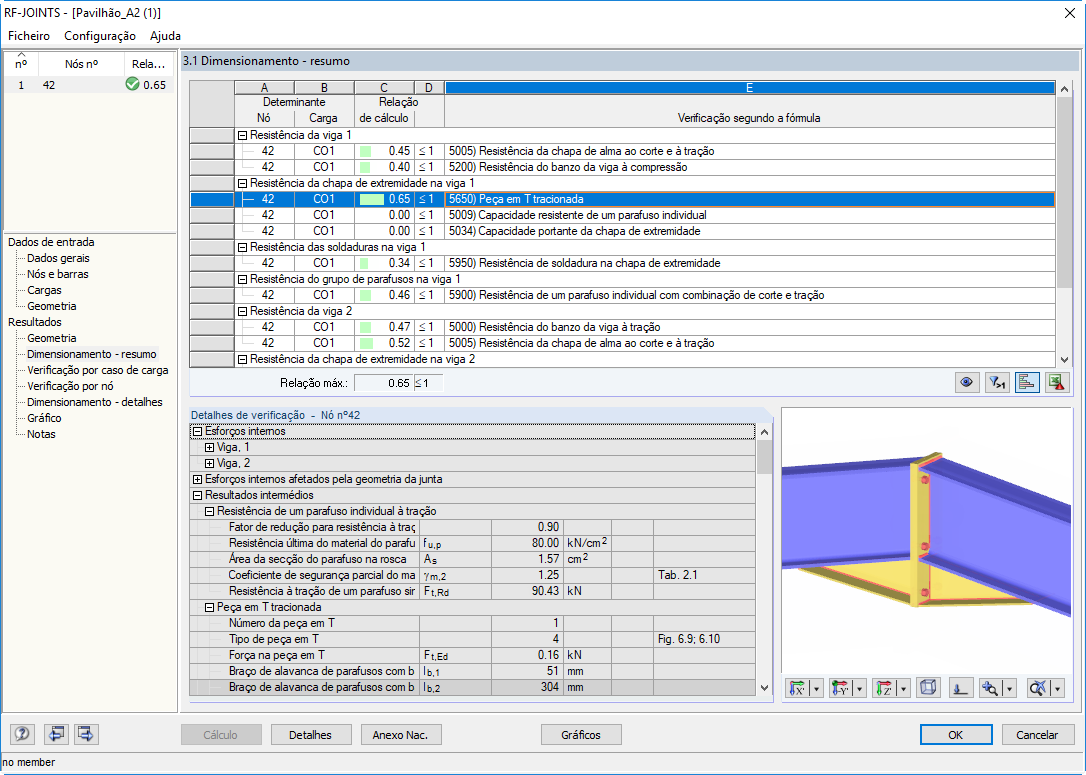This screenshot has height=775, width=1086.
Task: Collapse Resistência da chapa de extremidade na viga 1
Action: tap(242, 184)
